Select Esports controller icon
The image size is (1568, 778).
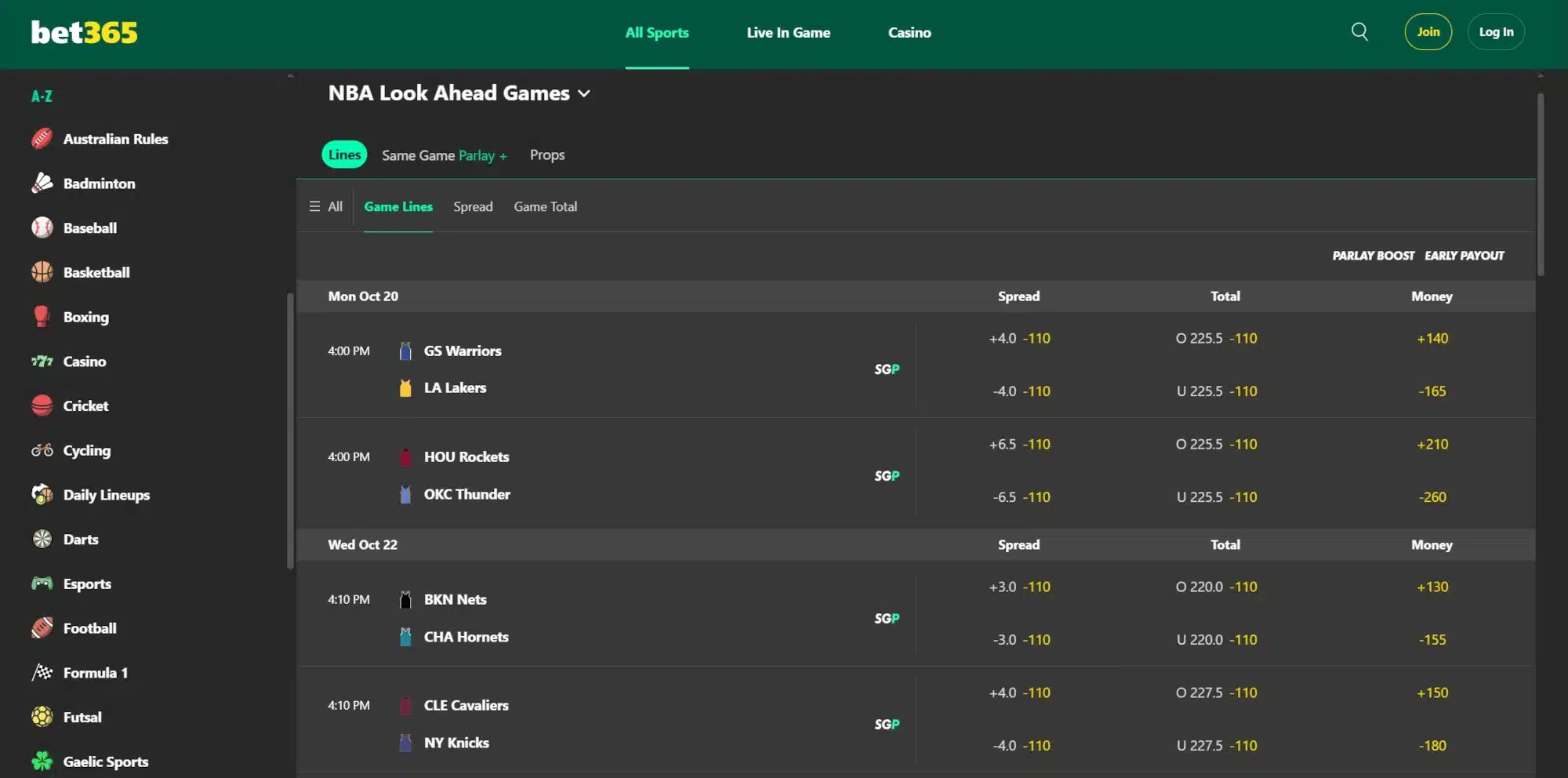click(42, 583)
